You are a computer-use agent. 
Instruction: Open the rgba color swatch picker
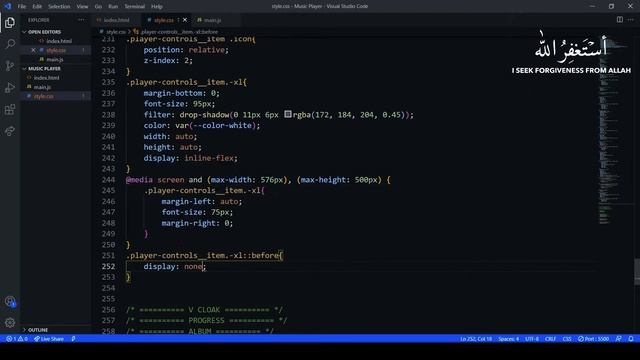point(288,114)
